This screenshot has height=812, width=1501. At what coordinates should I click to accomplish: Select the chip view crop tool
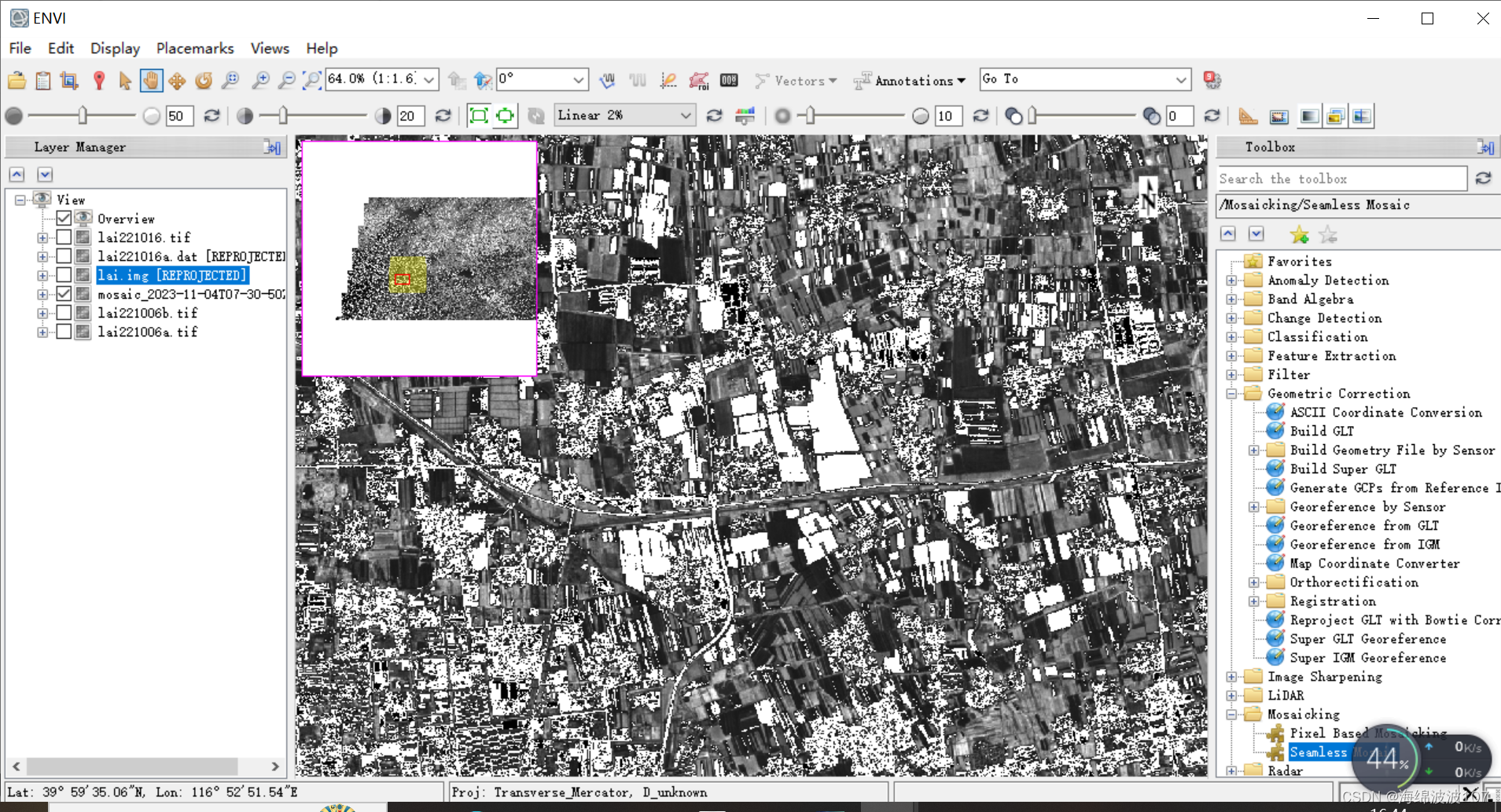coord(69,80)
